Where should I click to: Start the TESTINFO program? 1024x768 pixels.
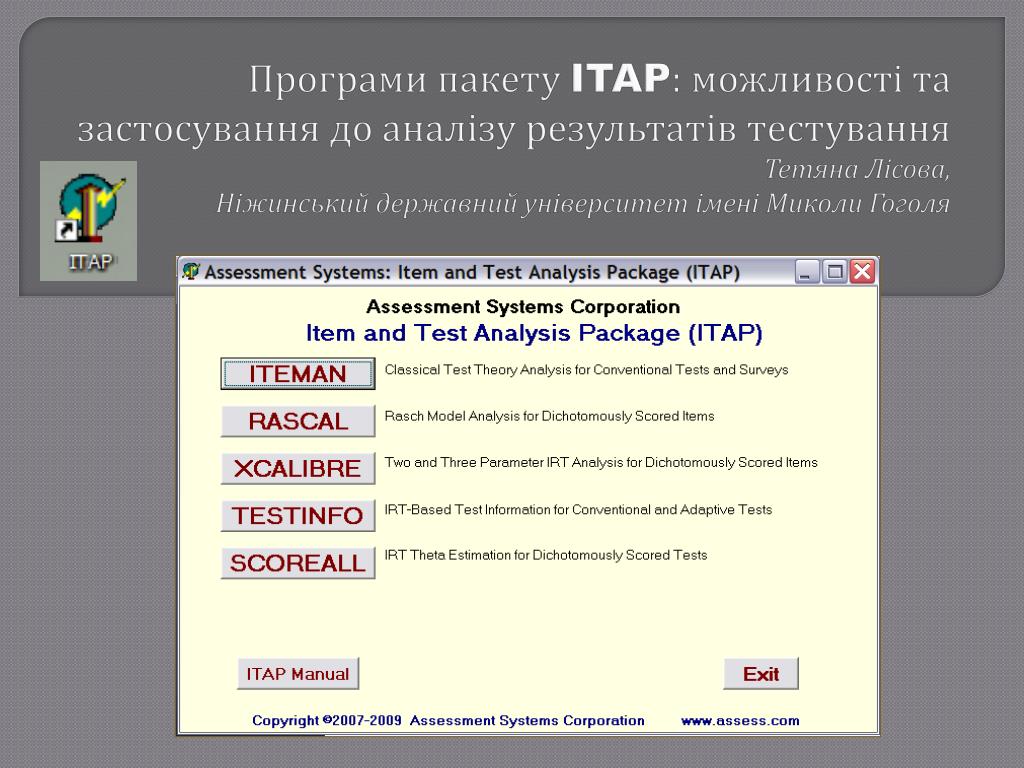pos(298,515)
